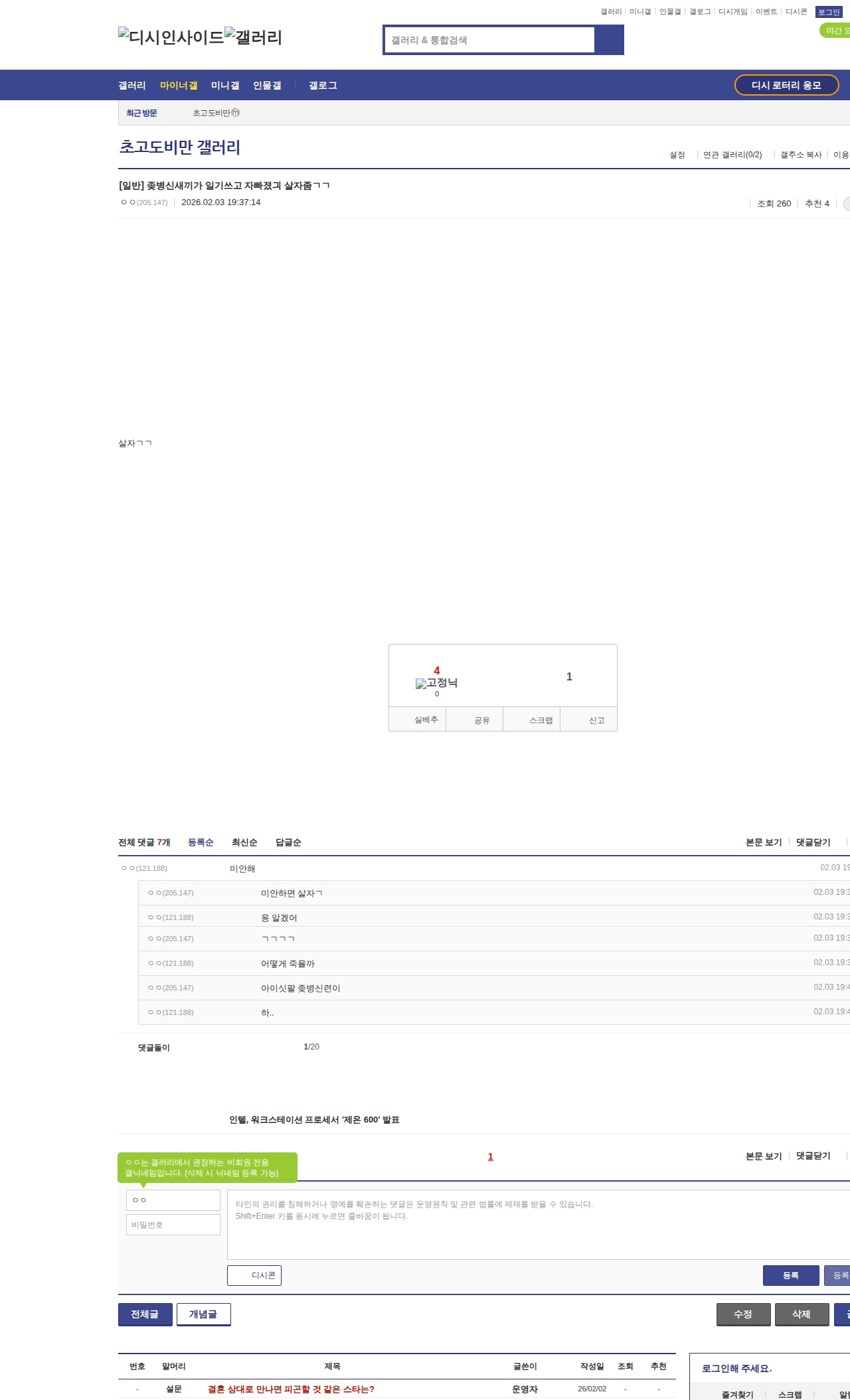Image resolution: width=850 pixels, height=1400 pixels.
Task: Select 갤러리 in the blue navigation bar
Action: coord(132,86)
